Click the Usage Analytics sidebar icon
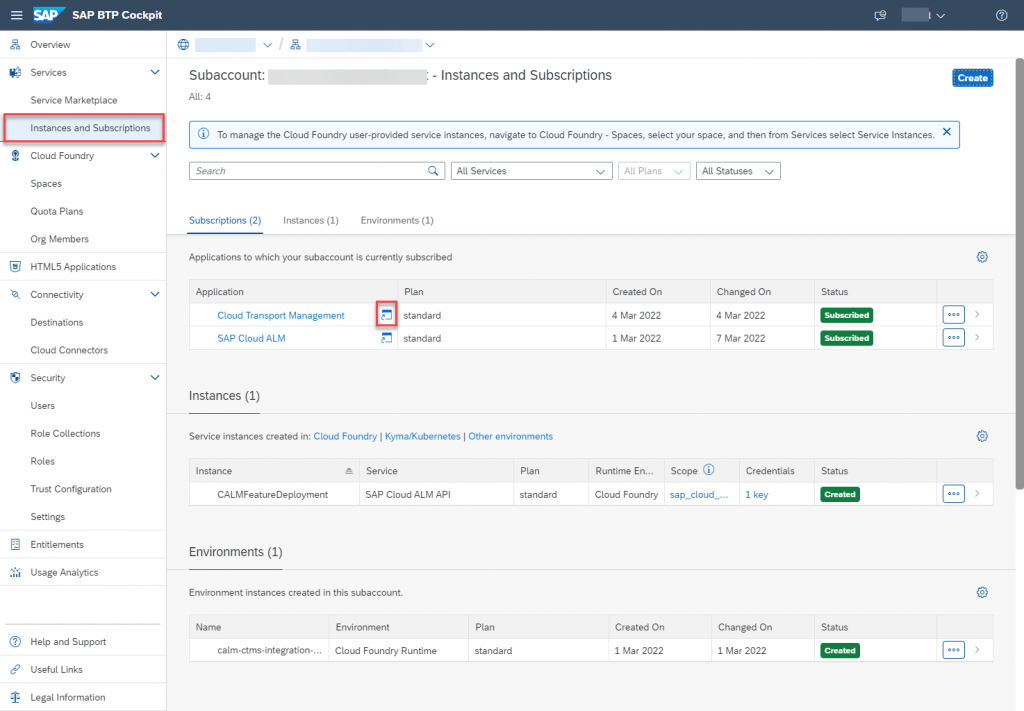This screenshot has height=711, width=1024. click(15, 572)
